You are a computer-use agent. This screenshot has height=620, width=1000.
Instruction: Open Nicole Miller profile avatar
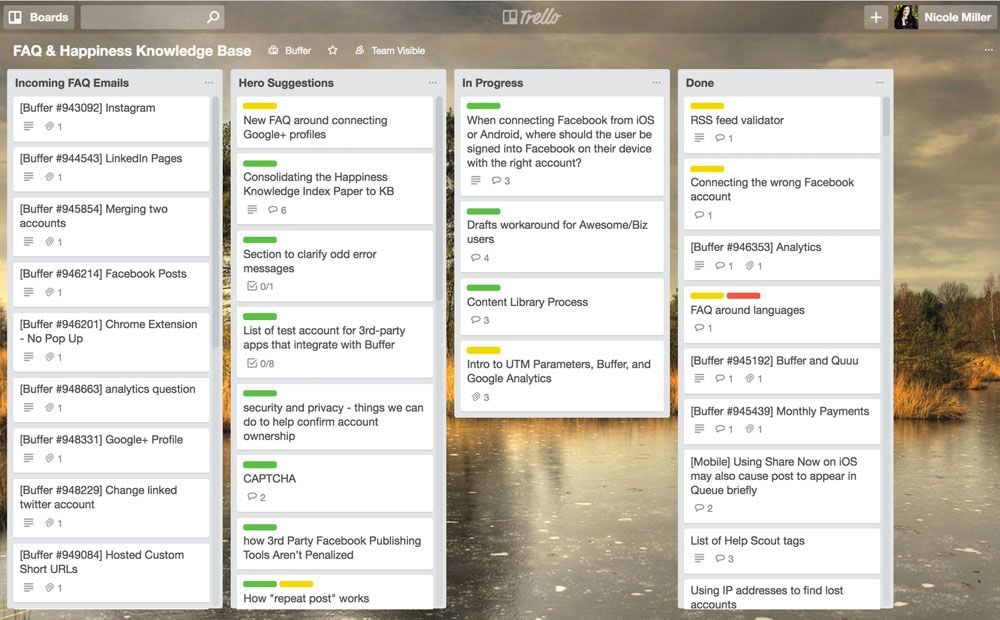pos(906,17)
